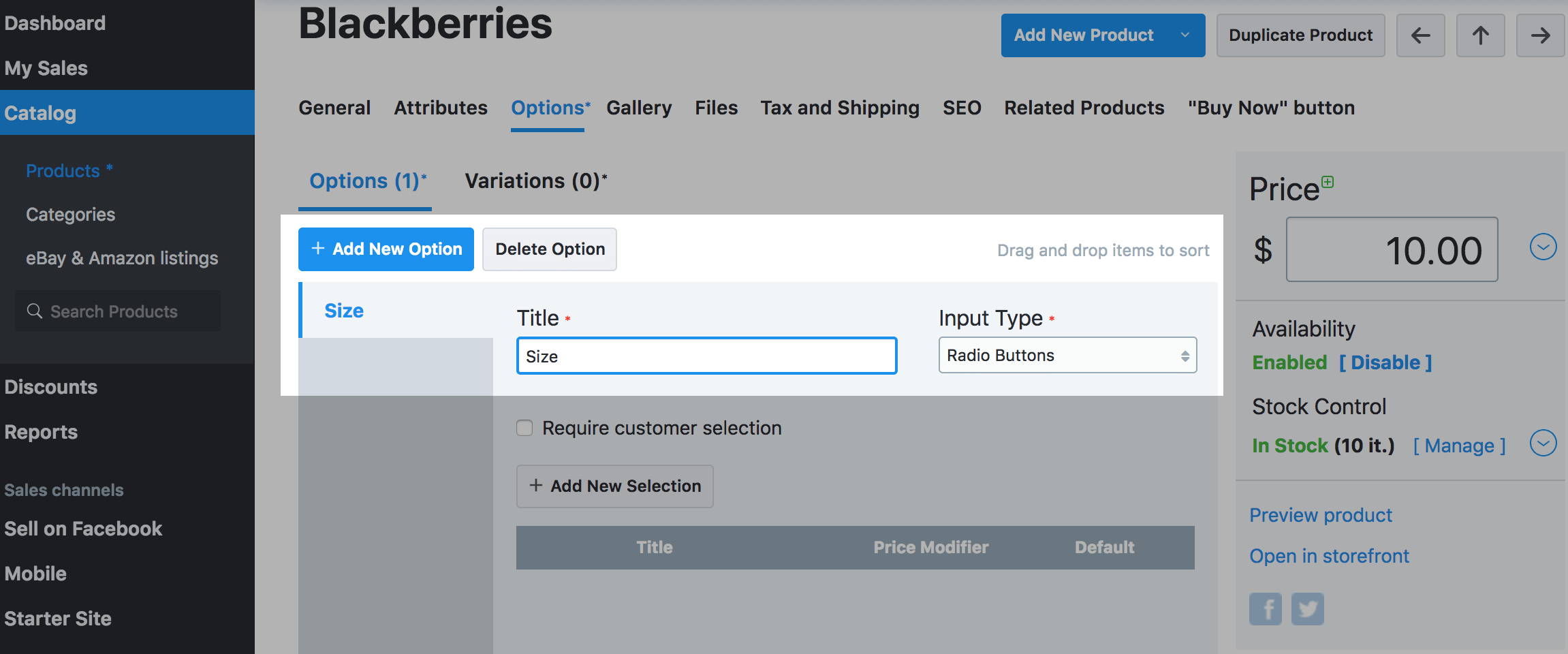
Task: Select Catalog in sidebar
Action: click(x=127, y=113)
